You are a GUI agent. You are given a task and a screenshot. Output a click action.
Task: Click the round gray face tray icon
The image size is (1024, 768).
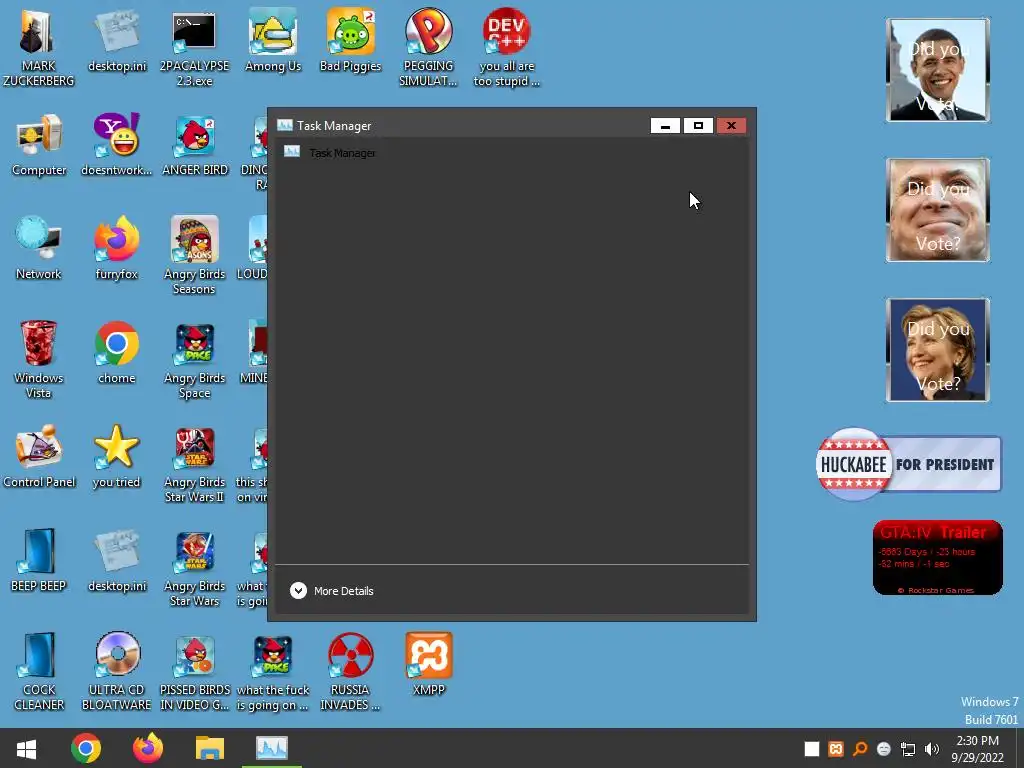(x=884, y=749)
